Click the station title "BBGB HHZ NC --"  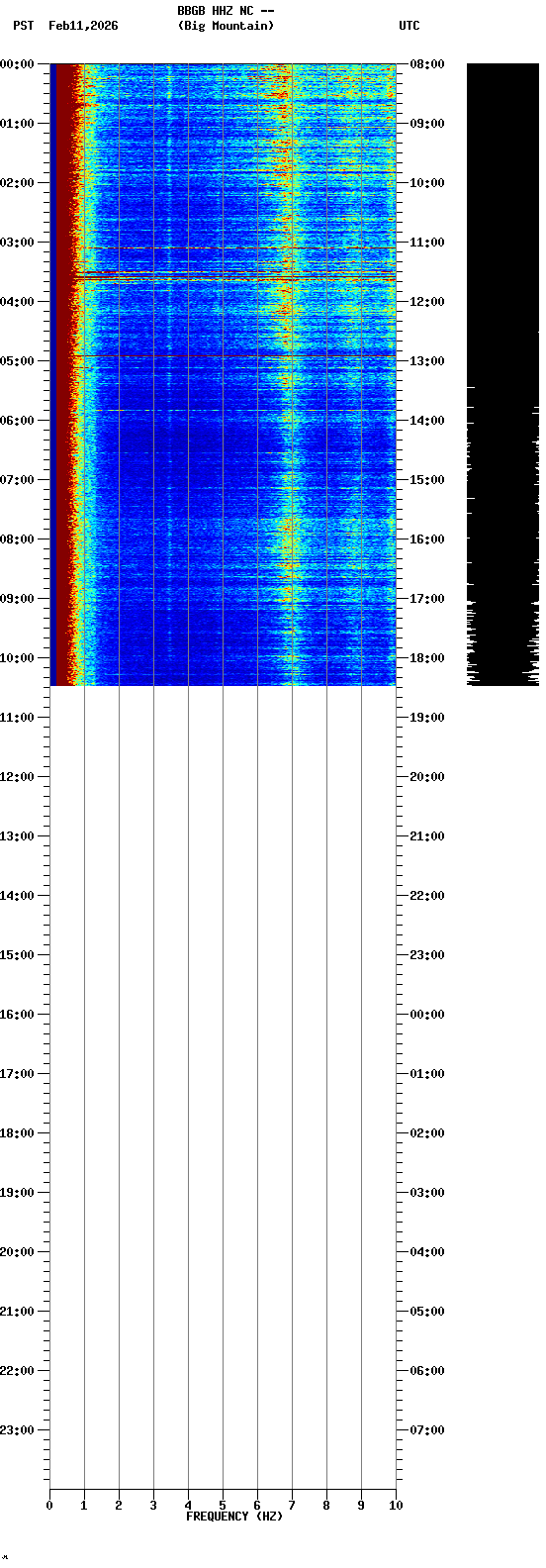pyautogui.click(x=226, y=11)
